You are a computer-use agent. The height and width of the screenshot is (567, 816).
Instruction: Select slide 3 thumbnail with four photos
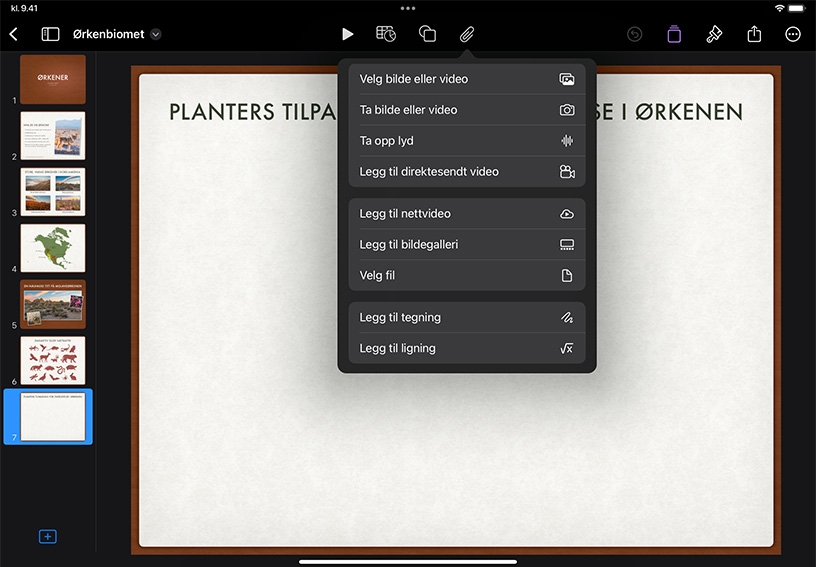[53, 192]
